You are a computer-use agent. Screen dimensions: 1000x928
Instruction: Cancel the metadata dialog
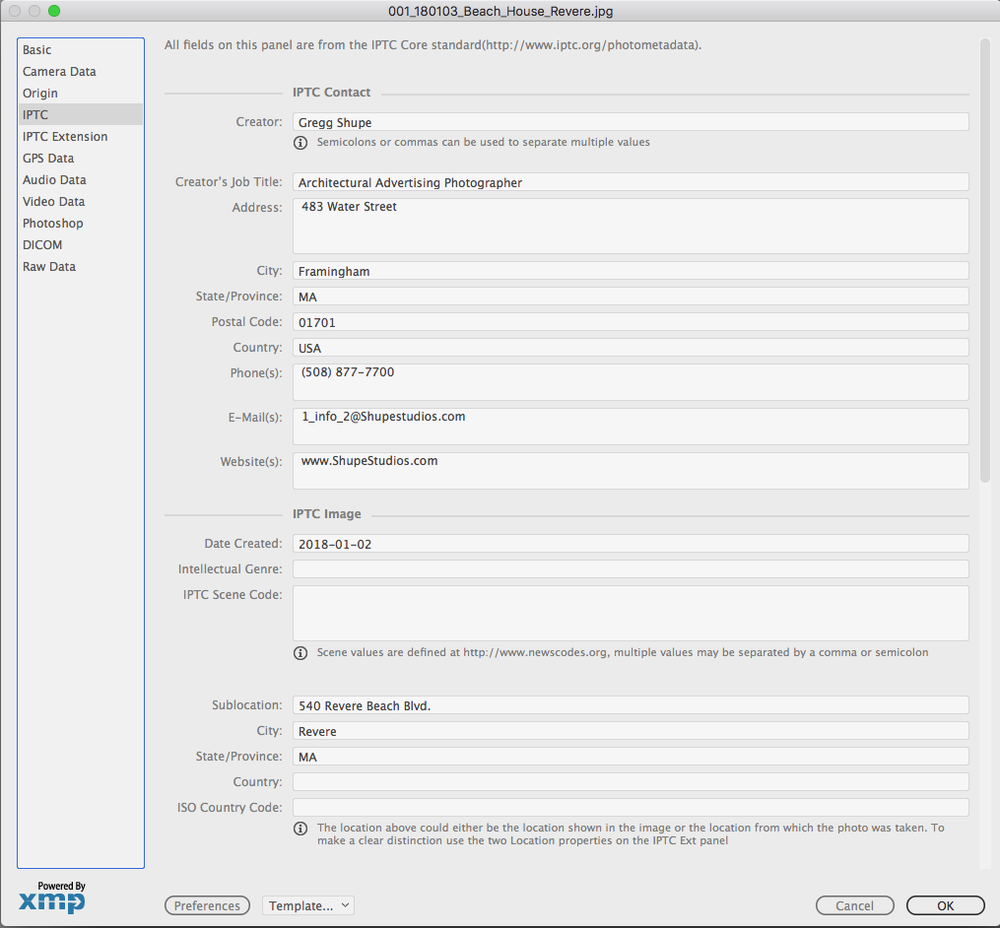tap(855, 905)
